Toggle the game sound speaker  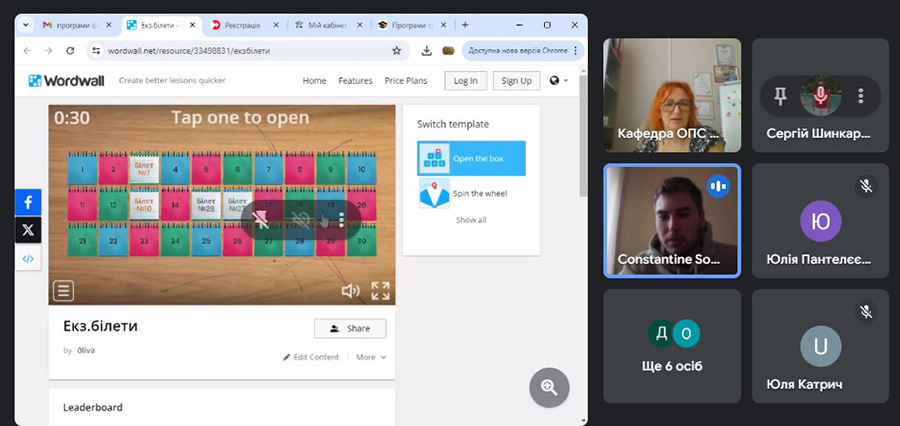point(350,291)
